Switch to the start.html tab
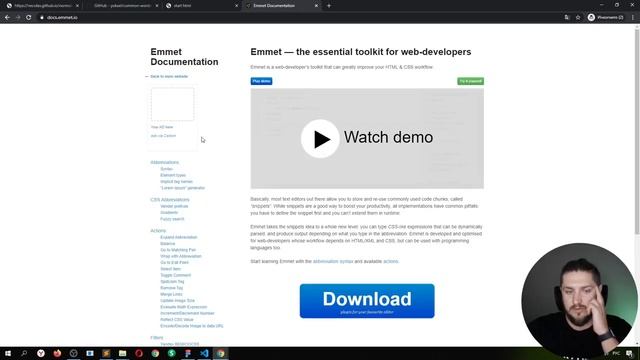The width and height of the screenshot is (640, 360). click(x=202, y=6)
